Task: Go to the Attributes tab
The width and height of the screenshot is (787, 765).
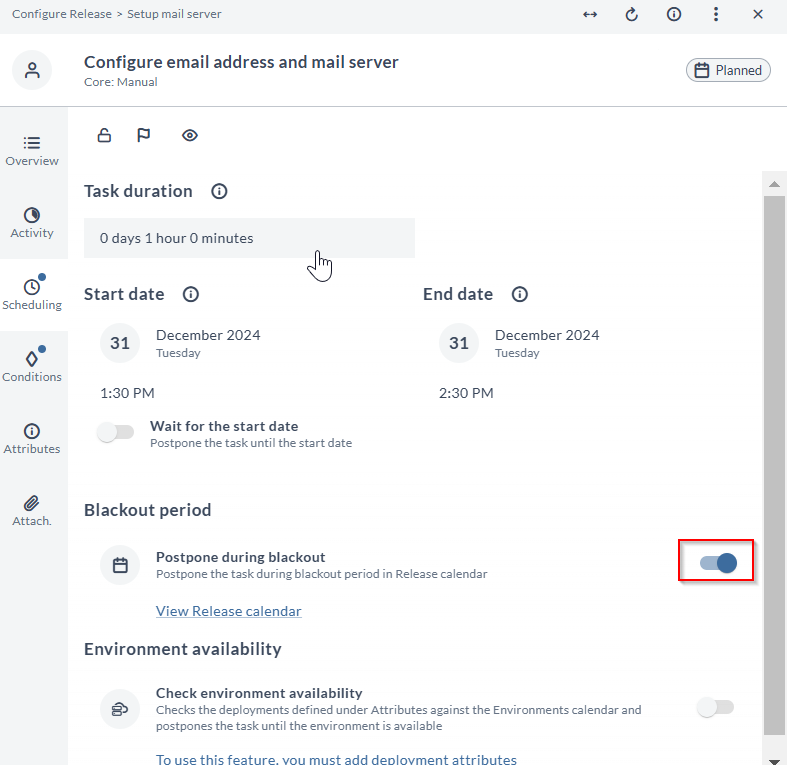Action: (32, 439)
